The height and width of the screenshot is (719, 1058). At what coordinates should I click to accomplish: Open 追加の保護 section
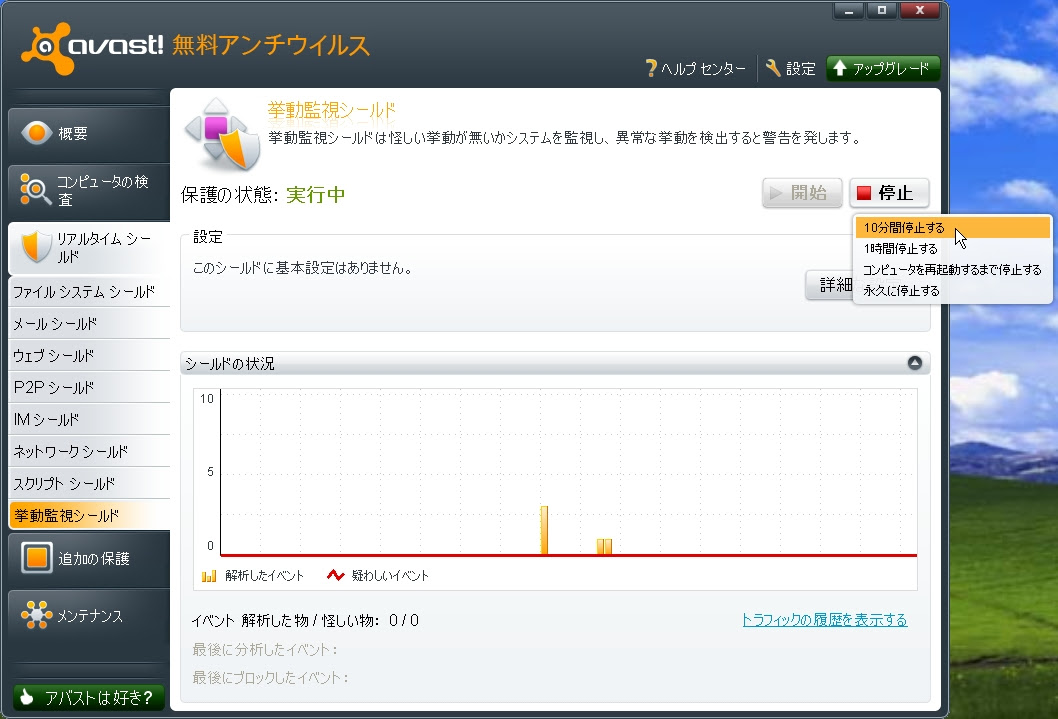coord(89,558)
